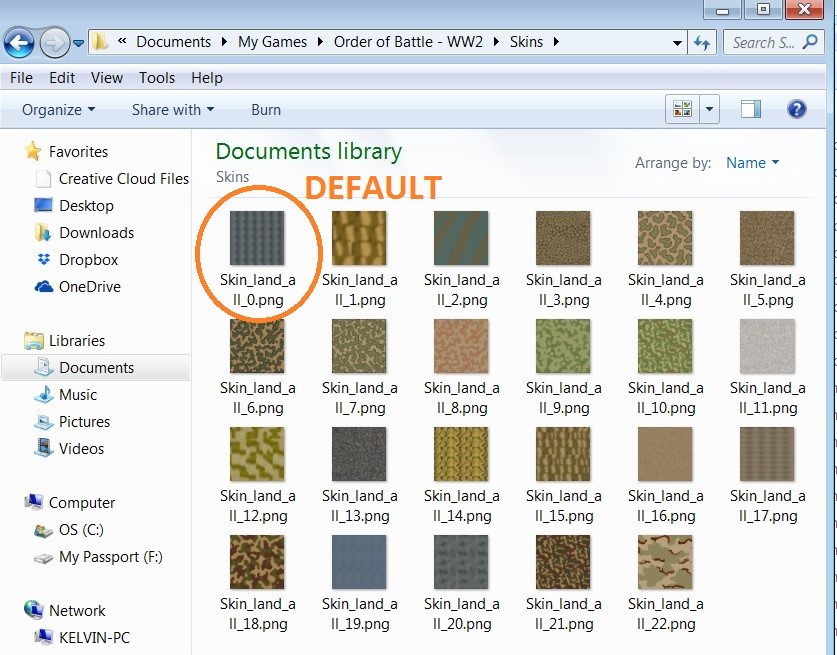Expand the Organize dropdown menu
Viewport: 837px width, 655px height.
point(58,110)
